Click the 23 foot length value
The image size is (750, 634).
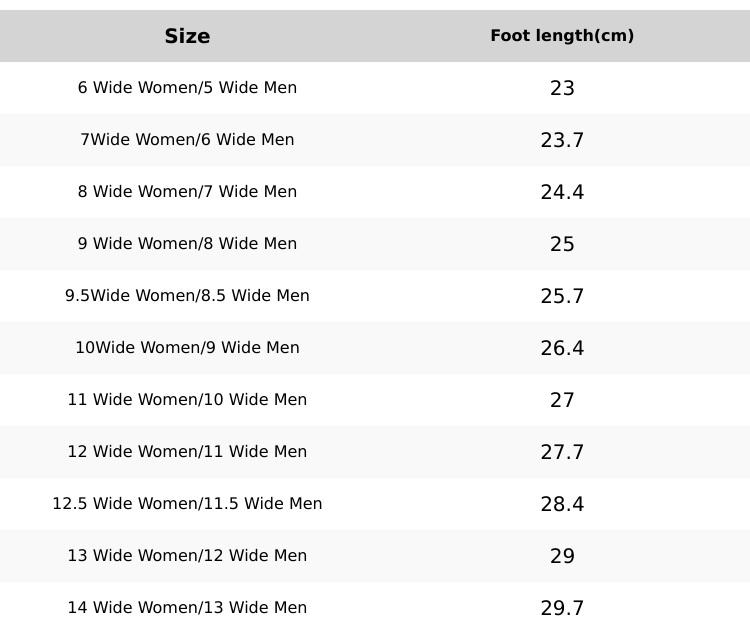point(562,88)
